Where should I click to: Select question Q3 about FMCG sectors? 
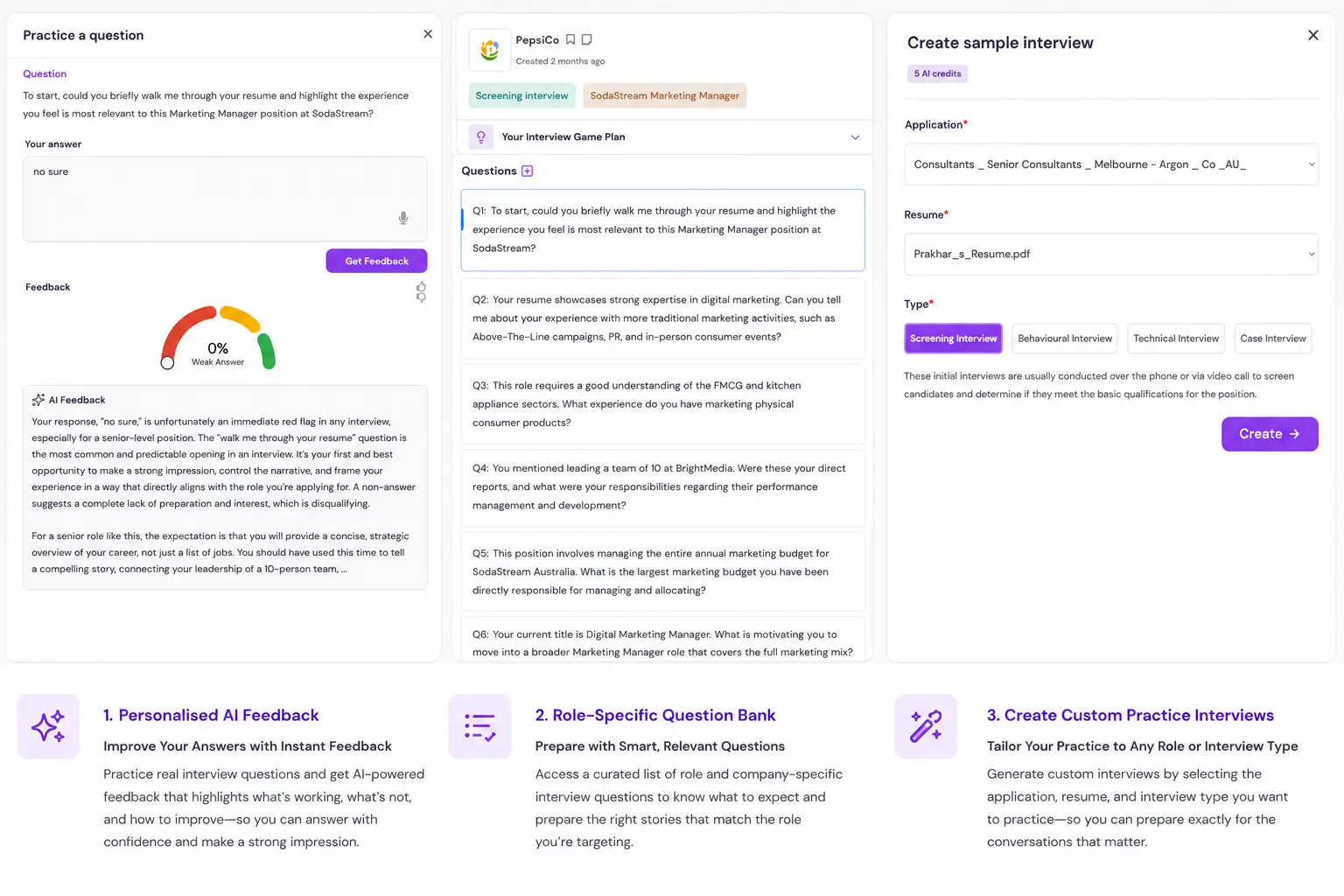pos(662,404)
